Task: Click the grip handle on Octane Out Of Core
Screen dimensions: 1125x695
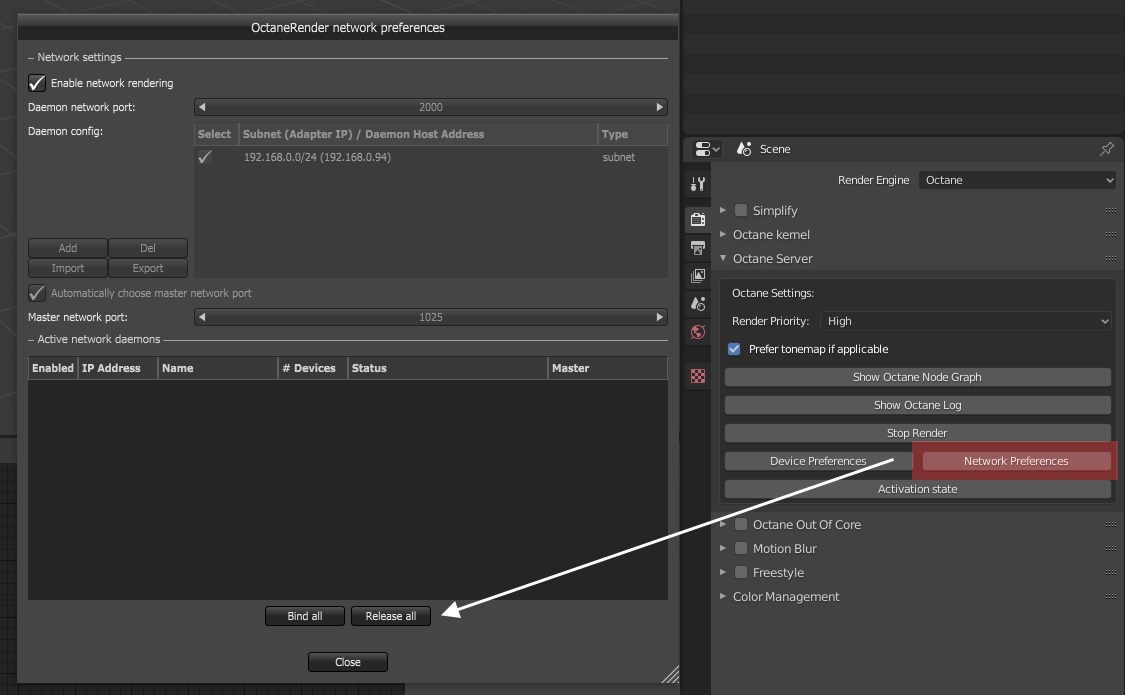Action: tap(1111, 524)
